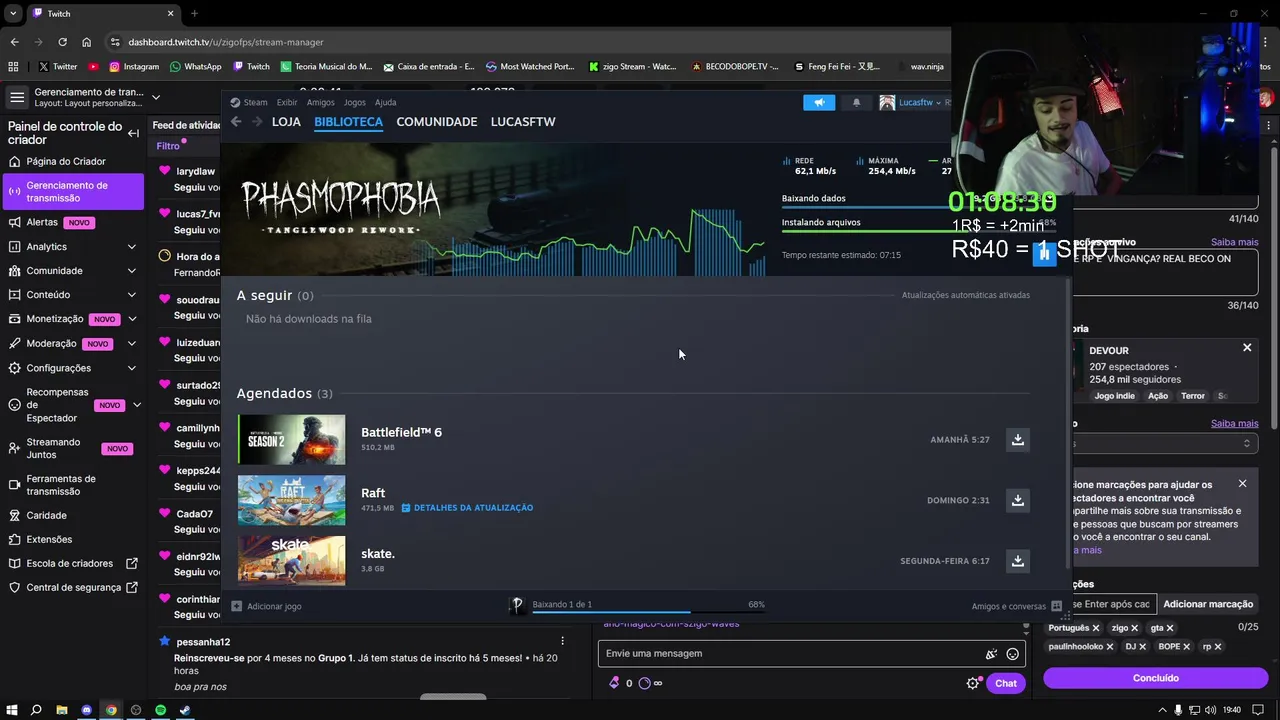The height and width of the screenshot is (720, 1280).
Task: Open Instagram bookmark
Action: pyautogui.click(x=134, y=66)
